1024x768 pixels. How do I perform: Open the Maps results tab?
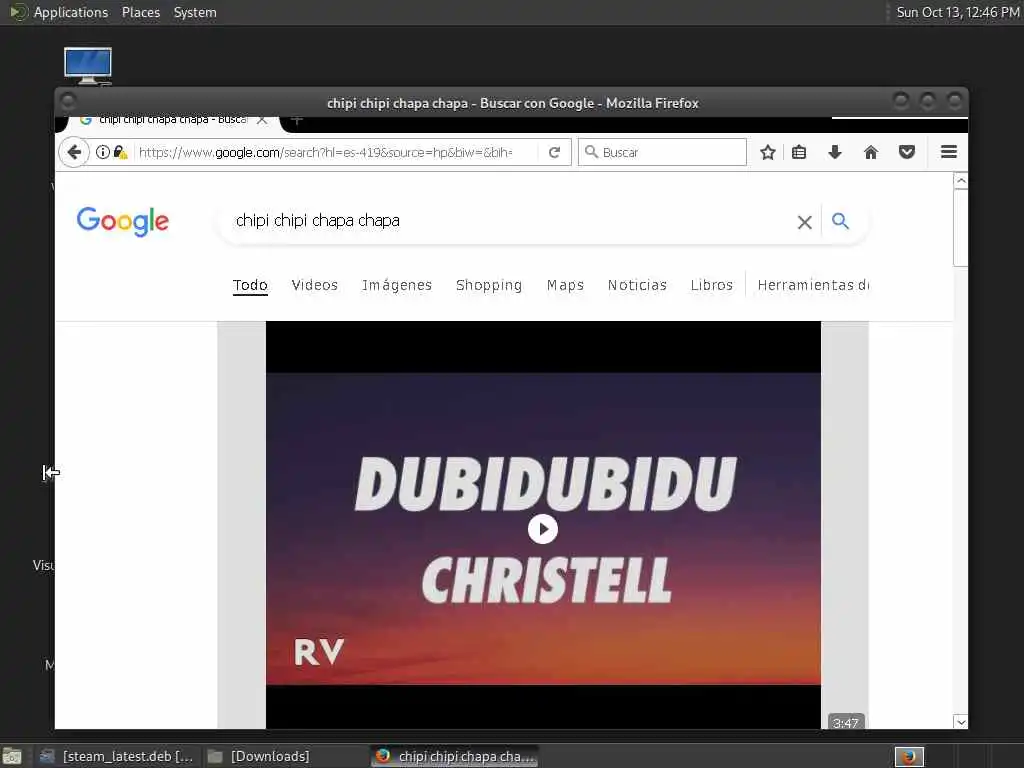point(566,285)
